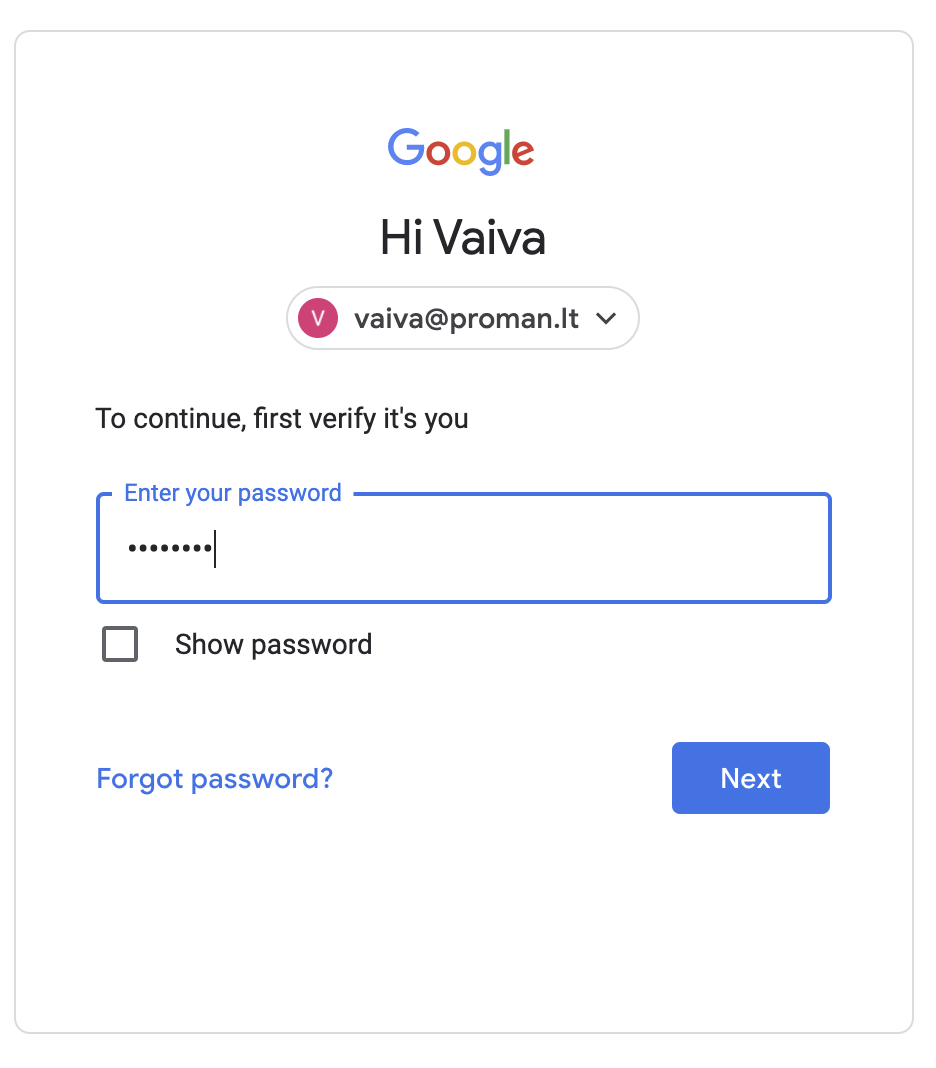Open the Forgot password? link
This screenshot has width=936, height=1068.
[x=214, y=778]
